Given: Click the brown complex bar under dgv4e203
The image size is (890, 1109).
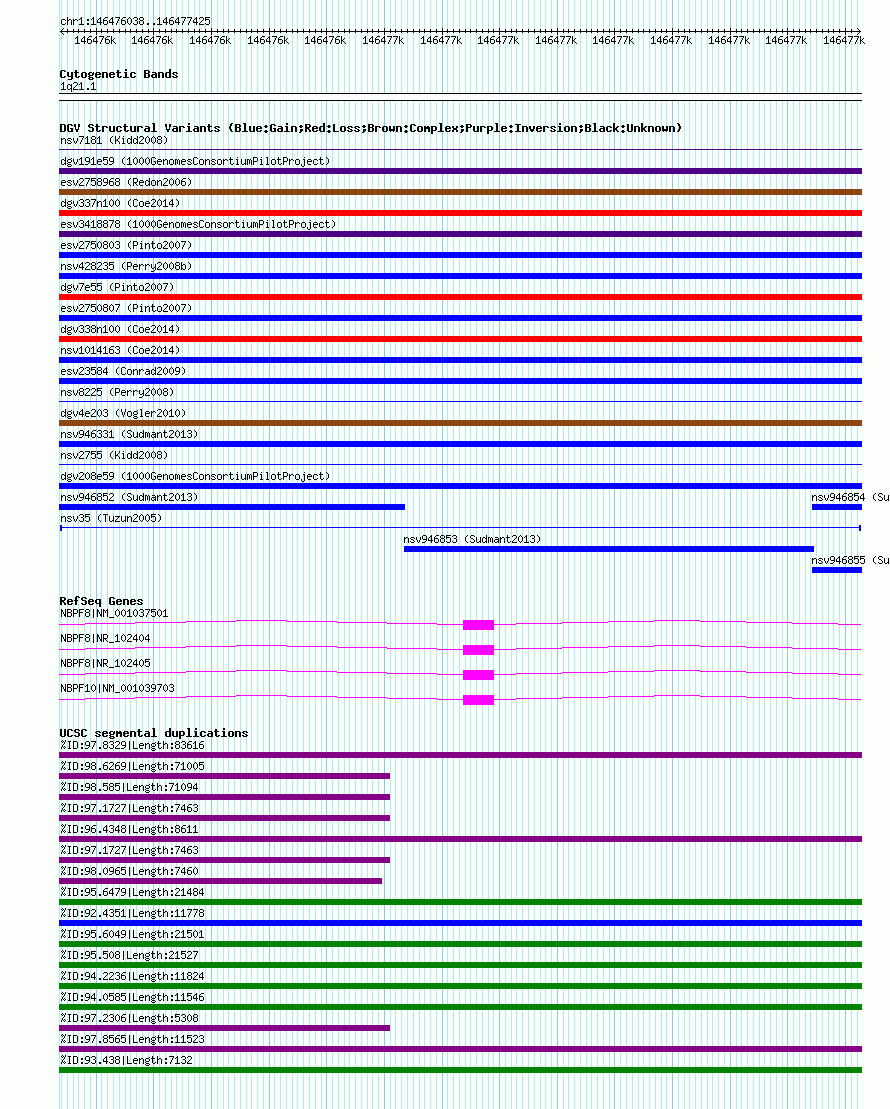Looking at the screenshot, I should 461,423.
